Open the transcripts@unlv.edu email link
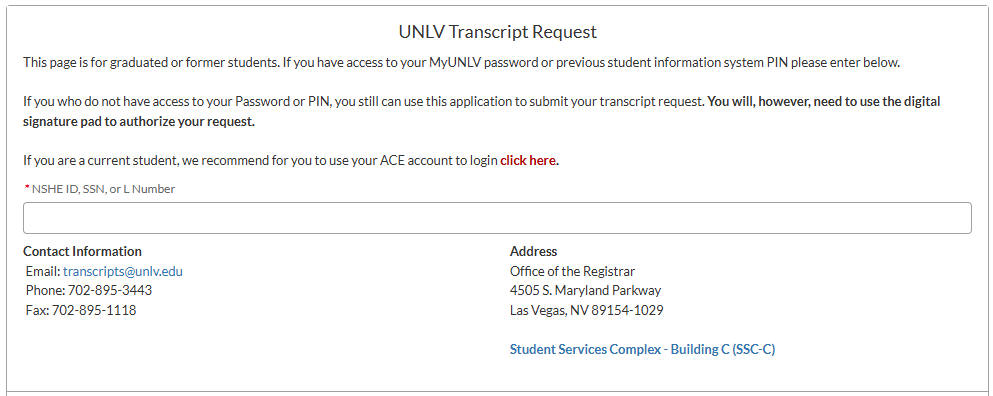The image size is (993, 396). 123,271
